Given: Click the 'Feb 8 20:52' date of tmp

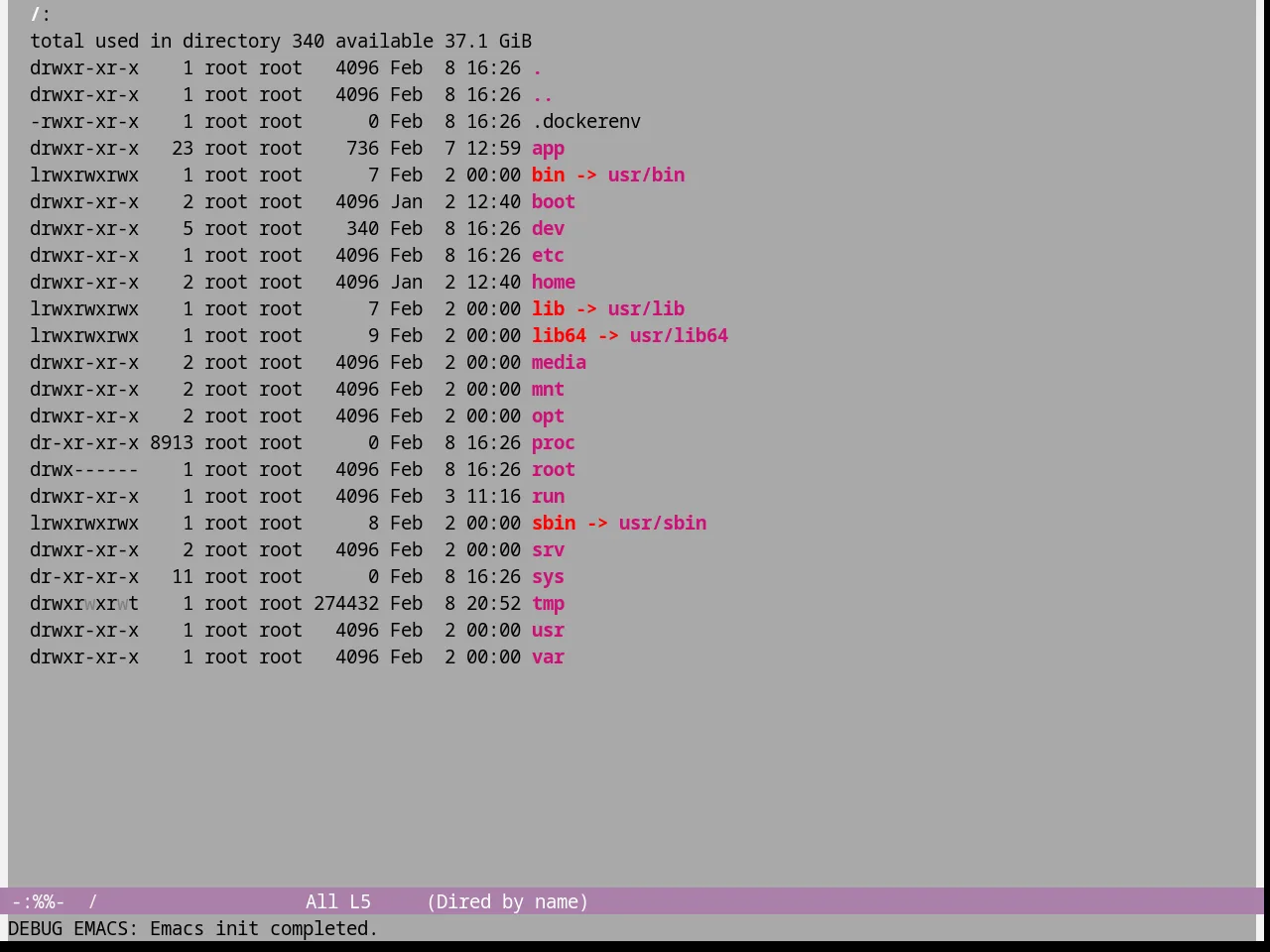Looking at the screenshot, I should 455,603.
